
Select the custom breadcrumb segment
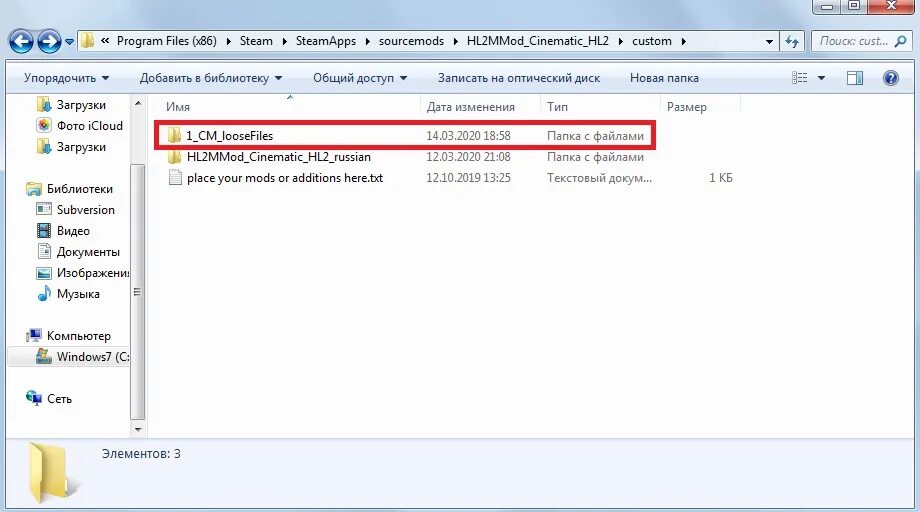pyautogui.click(x=651, y=41)
